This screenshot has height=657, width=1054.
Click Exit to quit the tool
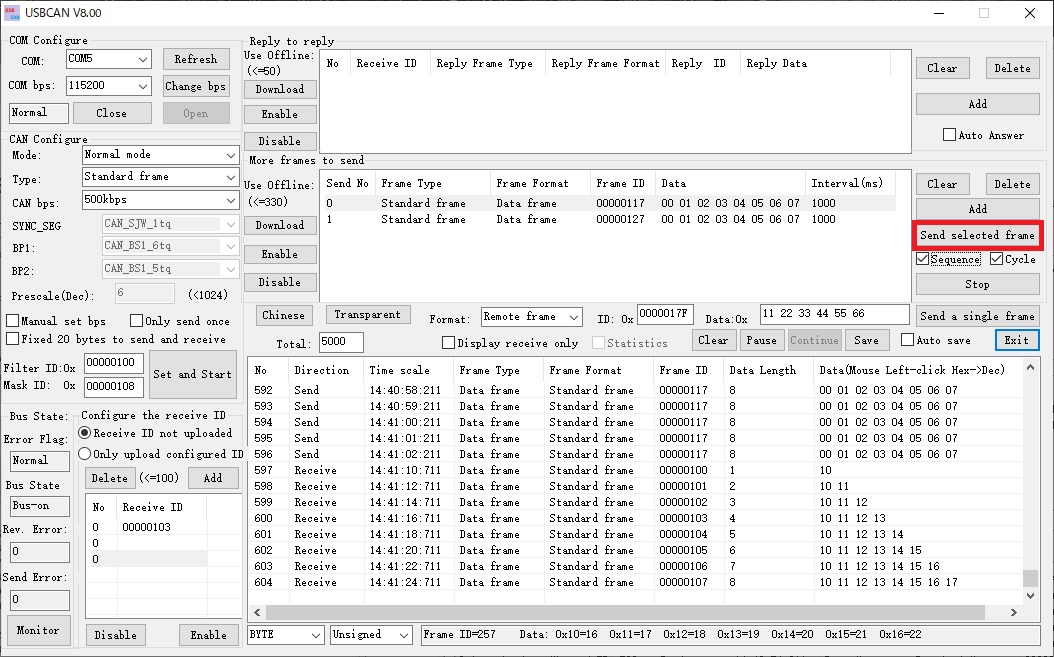click(1017, 340)
